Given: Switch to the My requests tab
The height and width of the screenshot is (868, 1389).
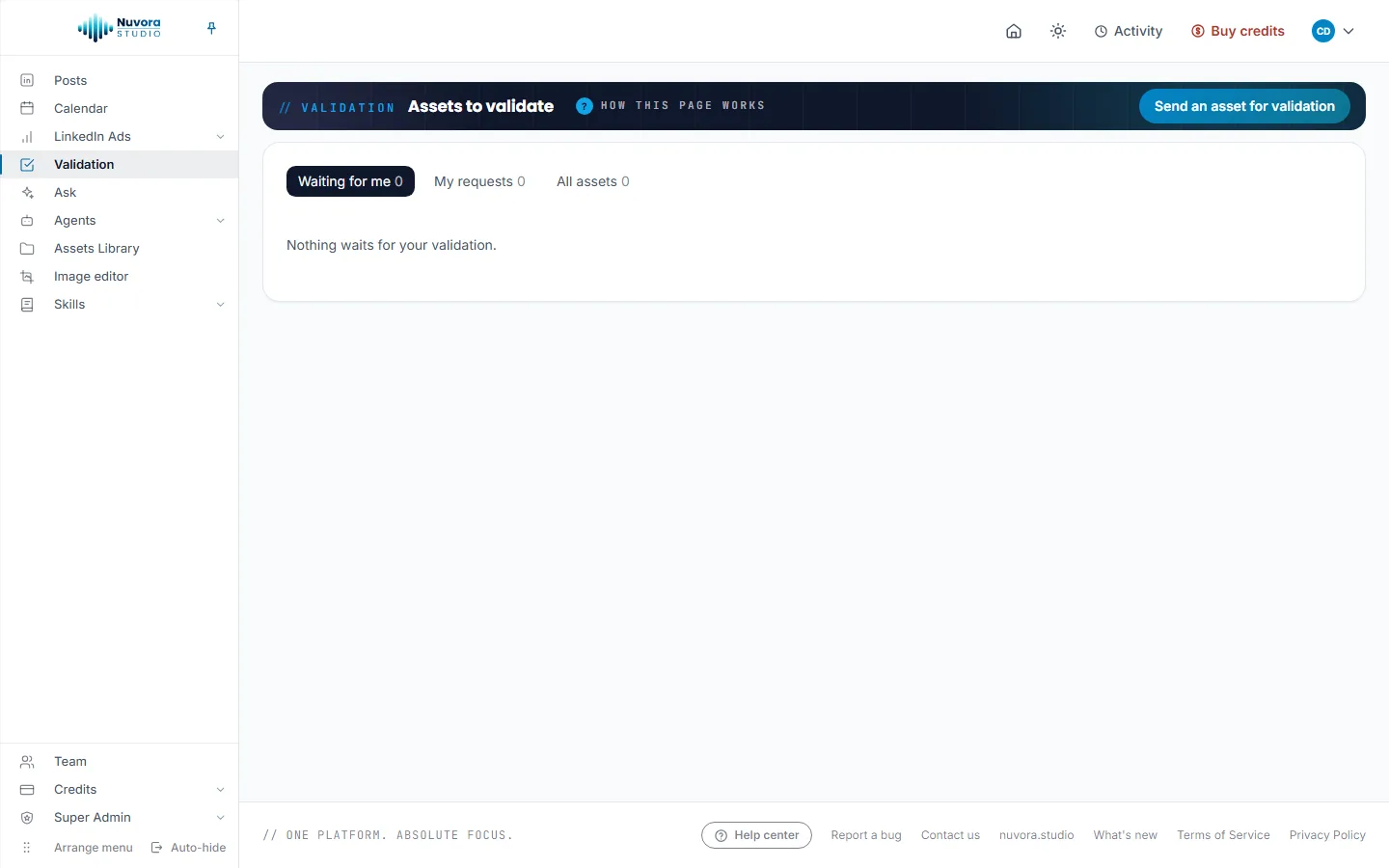Looking at the screenshot, I should tap(479, 181).
